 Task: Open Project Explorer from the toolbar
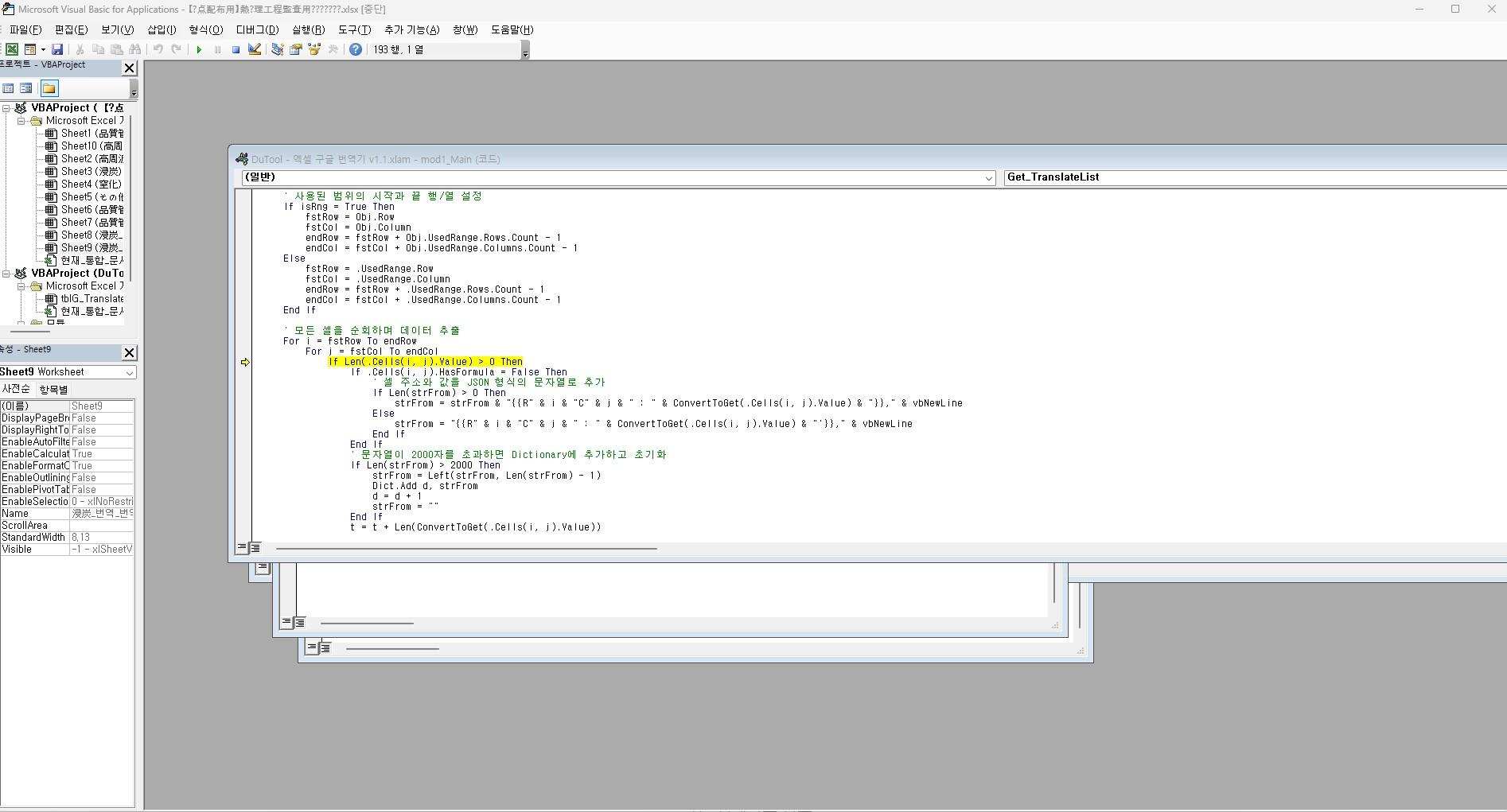point(277,49)
